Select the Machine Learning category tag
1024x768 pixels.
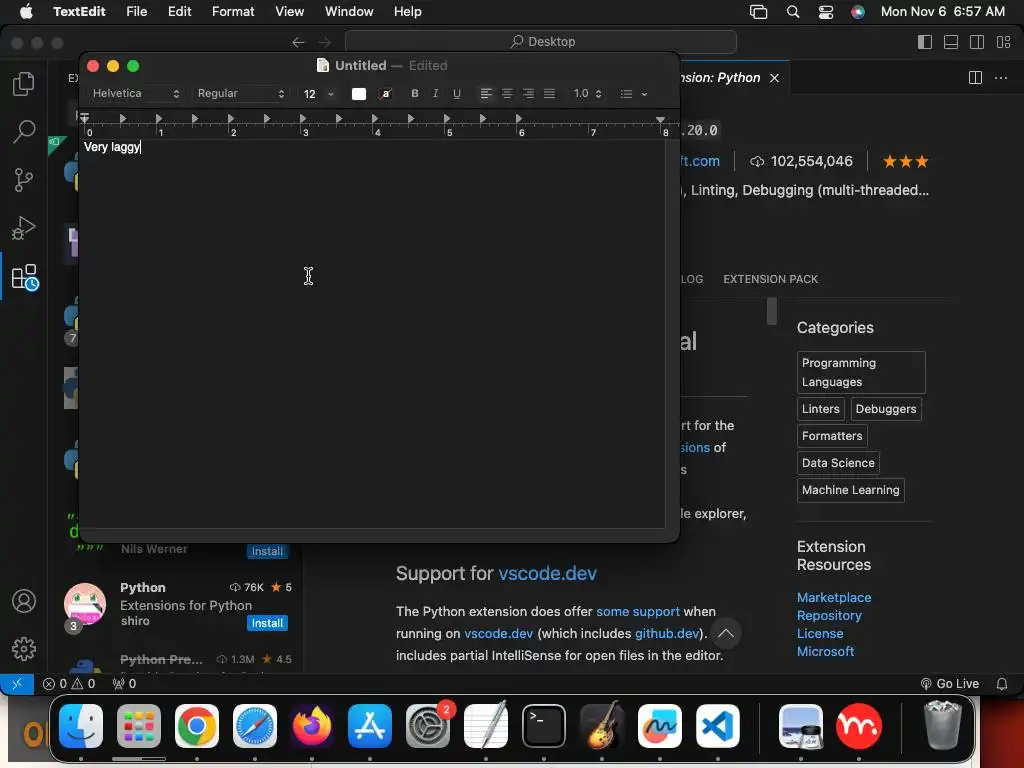pos(850,490)
